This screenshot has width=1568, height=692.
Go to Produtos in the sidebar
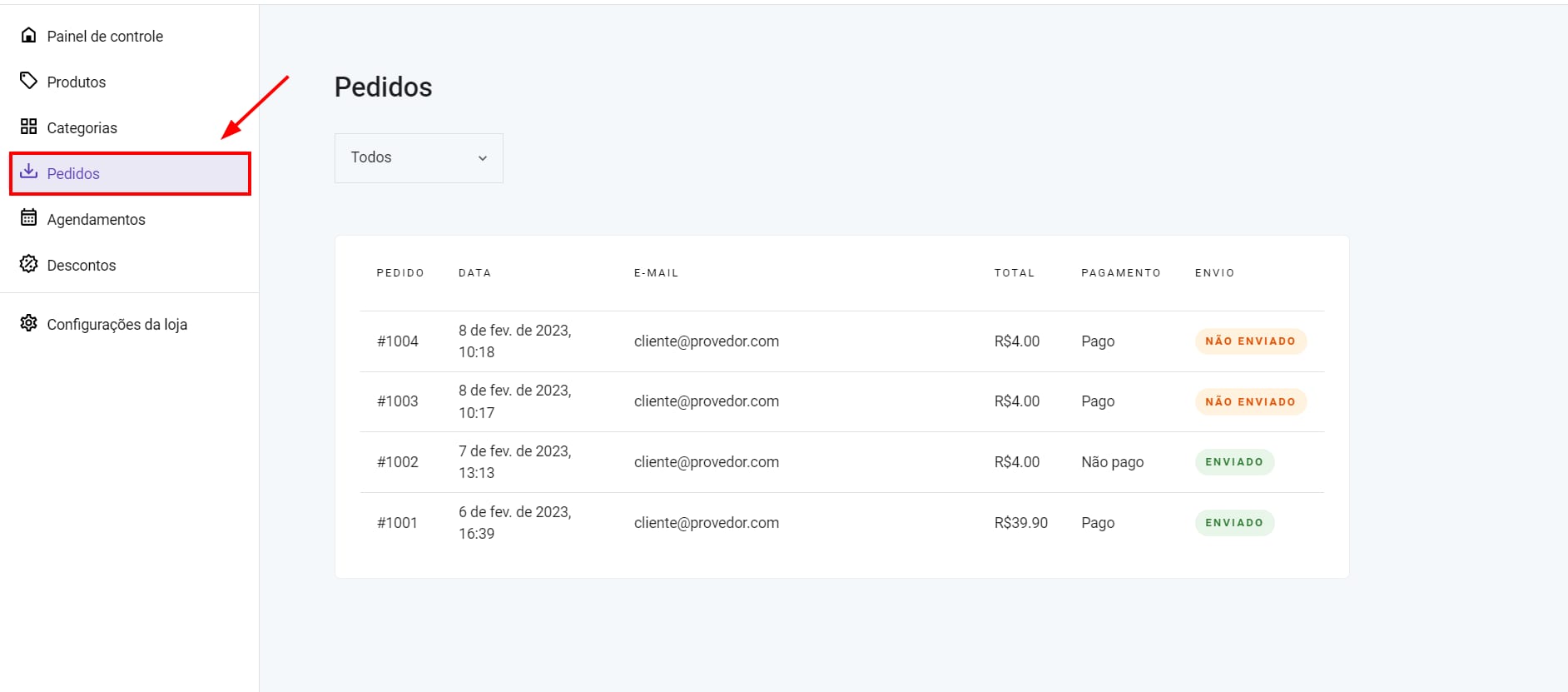[x=77, y=82]
